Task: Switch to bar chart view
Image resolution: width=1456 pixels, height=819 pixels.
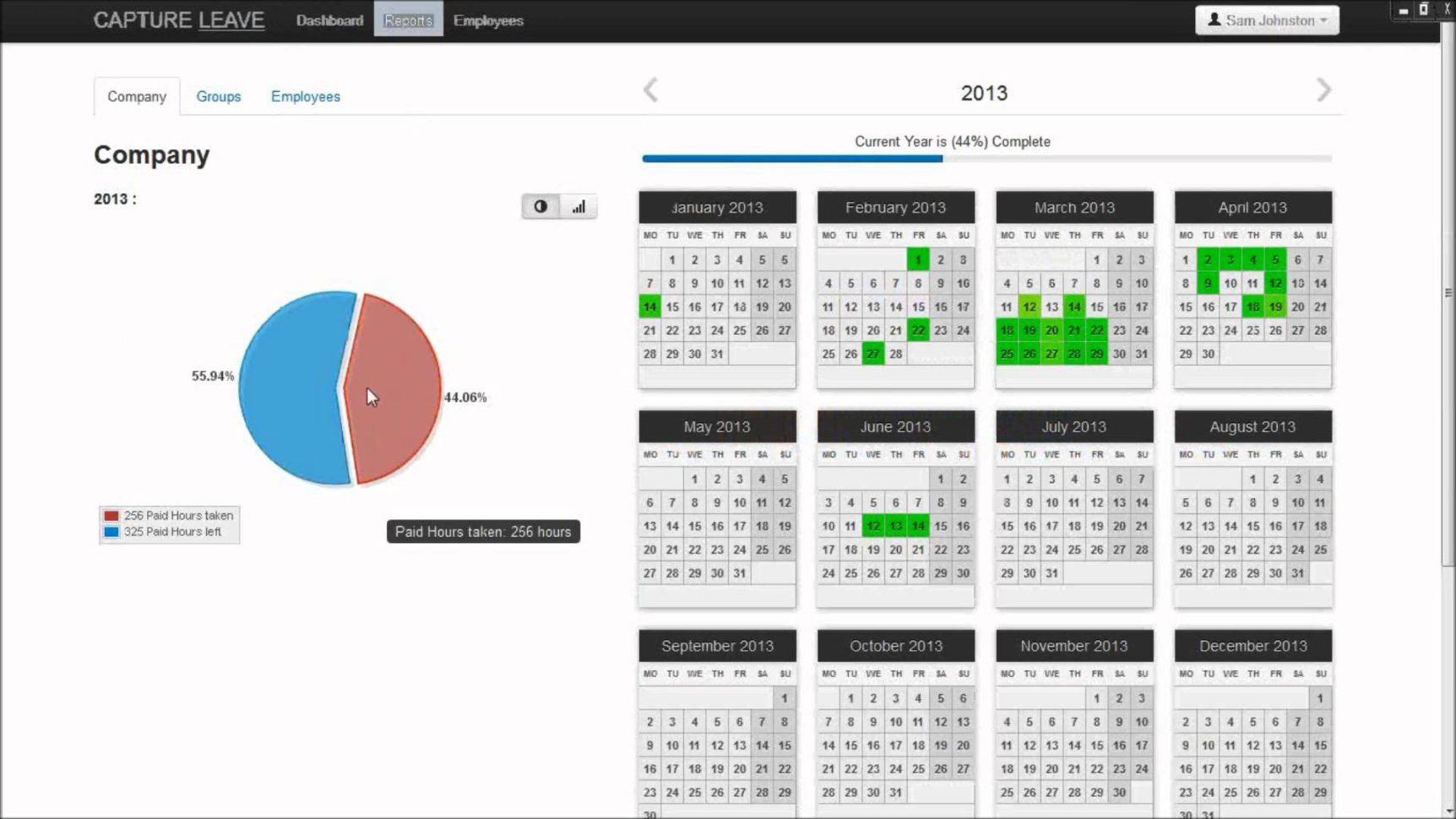Action: [579, 207]
